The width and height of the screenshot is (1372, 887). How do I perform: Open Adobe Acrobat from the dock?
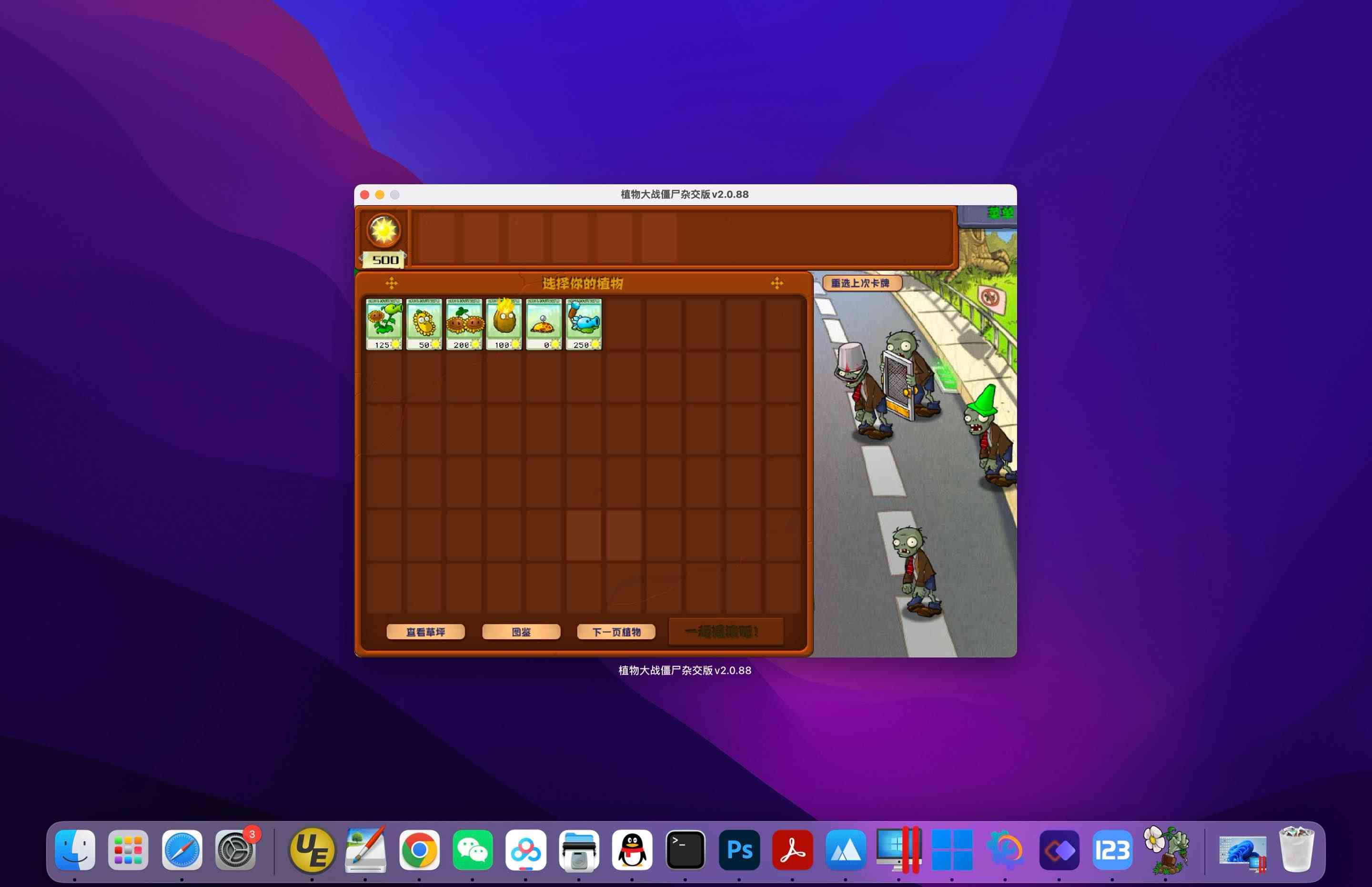[x=793, y=850]
